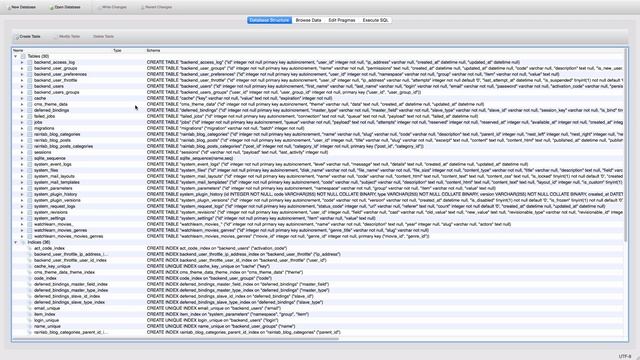Click the Name column header
Viewport: 640px width, 360px height.
point(62,51)
